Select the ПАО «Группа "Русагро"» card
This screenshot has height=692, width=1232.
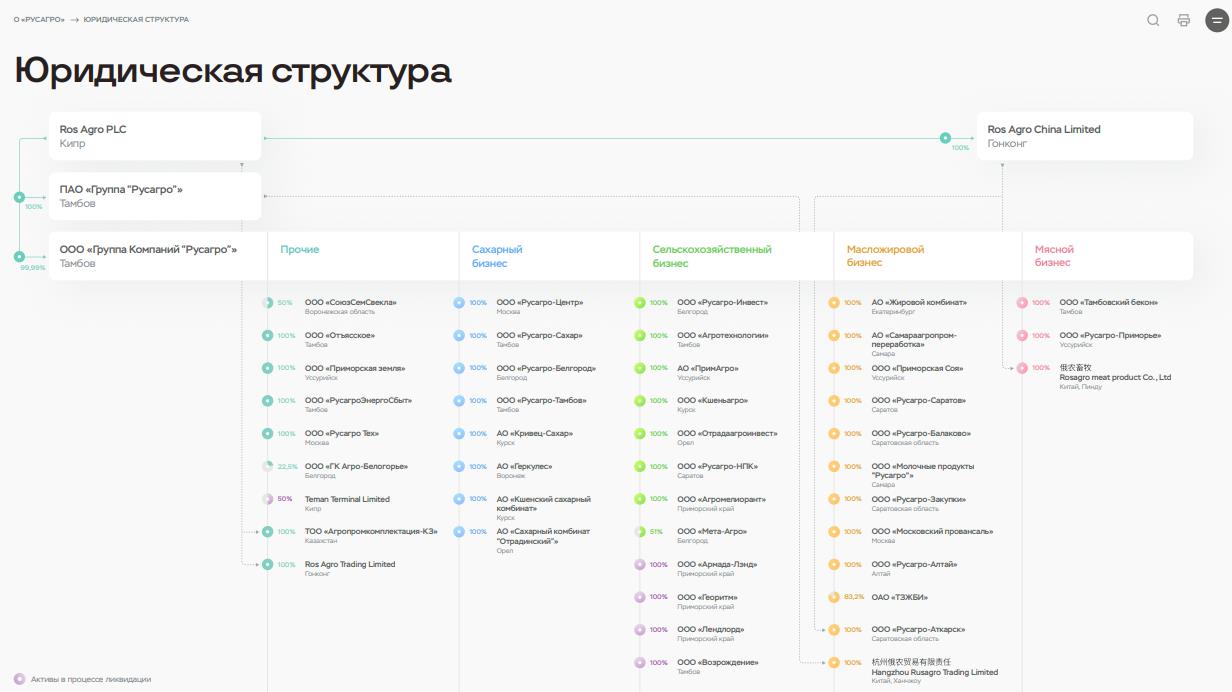click(x=155, y=196)
